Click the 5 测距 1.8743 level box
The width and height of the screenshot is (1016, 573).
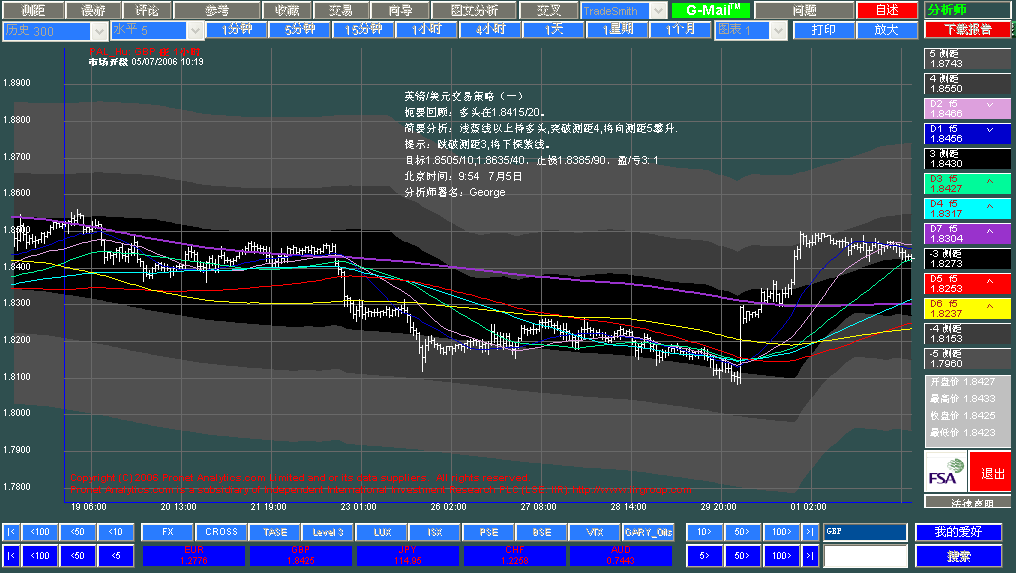coord(967,59)
